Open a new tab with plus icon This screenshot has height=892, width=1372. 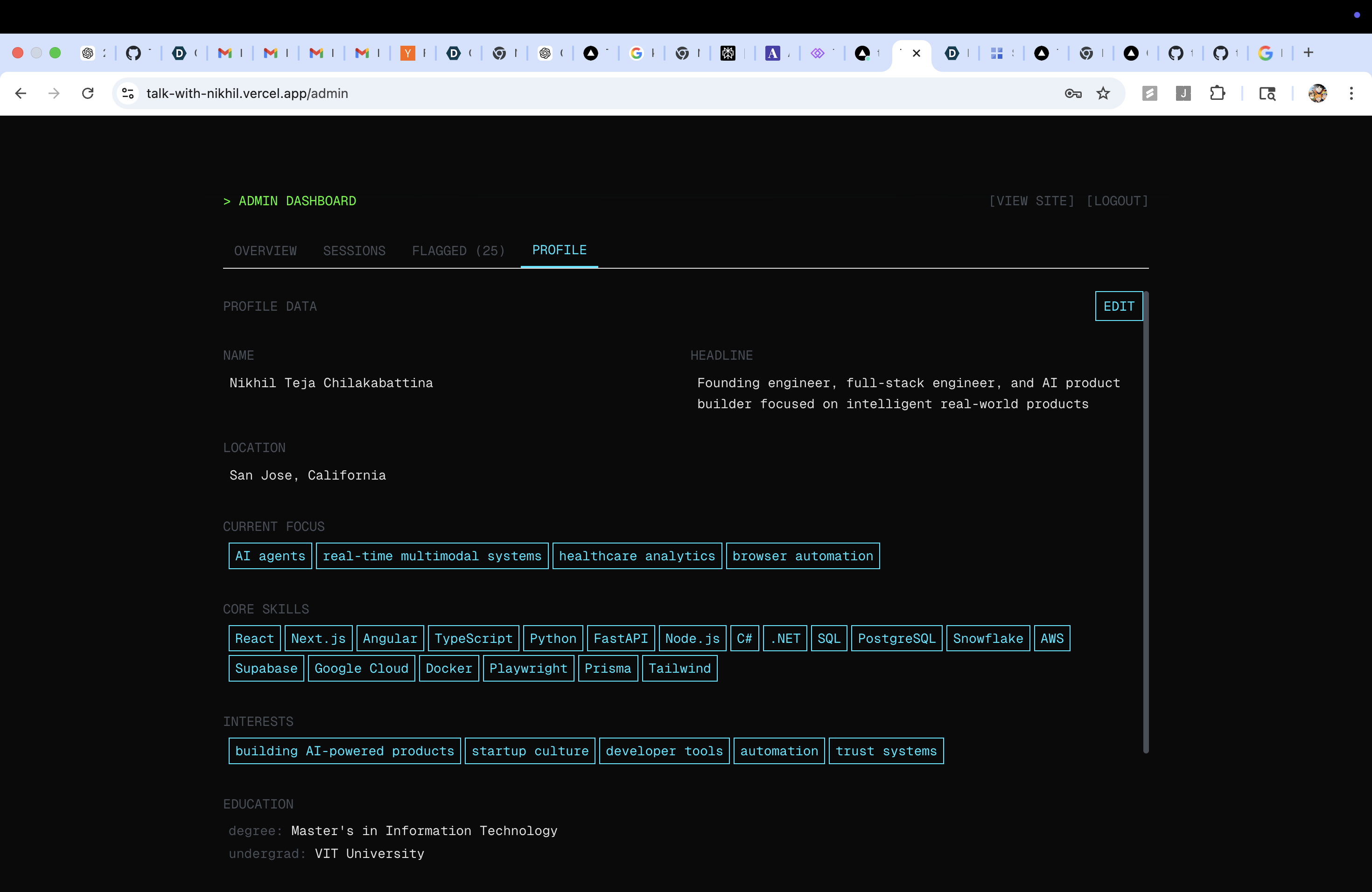pyautogui.click(x=1308, y=53)
